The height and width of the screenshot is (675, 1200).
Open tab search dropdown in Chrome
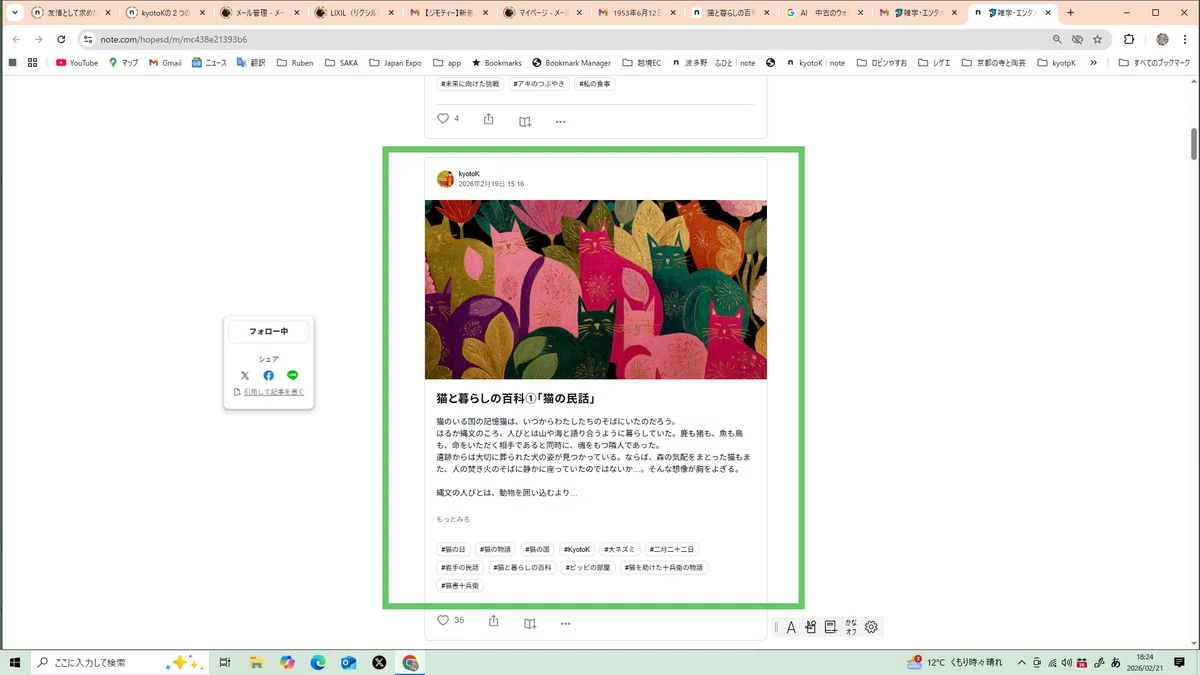tap(15, 13)
